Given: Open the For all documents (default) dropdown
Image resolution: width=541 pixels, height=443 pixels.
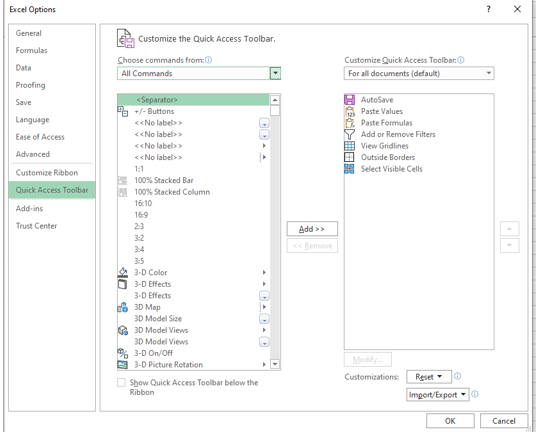Looking at the screenshot, I should coord(489,73).
